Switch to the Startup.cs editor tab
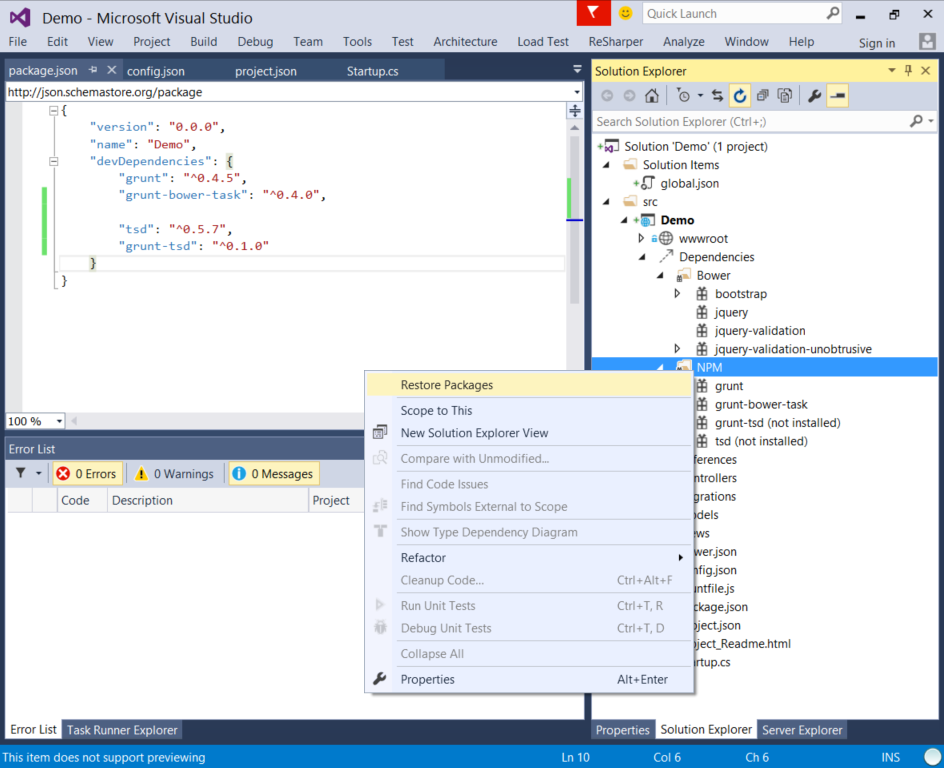The image size is (944, 768). point(372,72)
